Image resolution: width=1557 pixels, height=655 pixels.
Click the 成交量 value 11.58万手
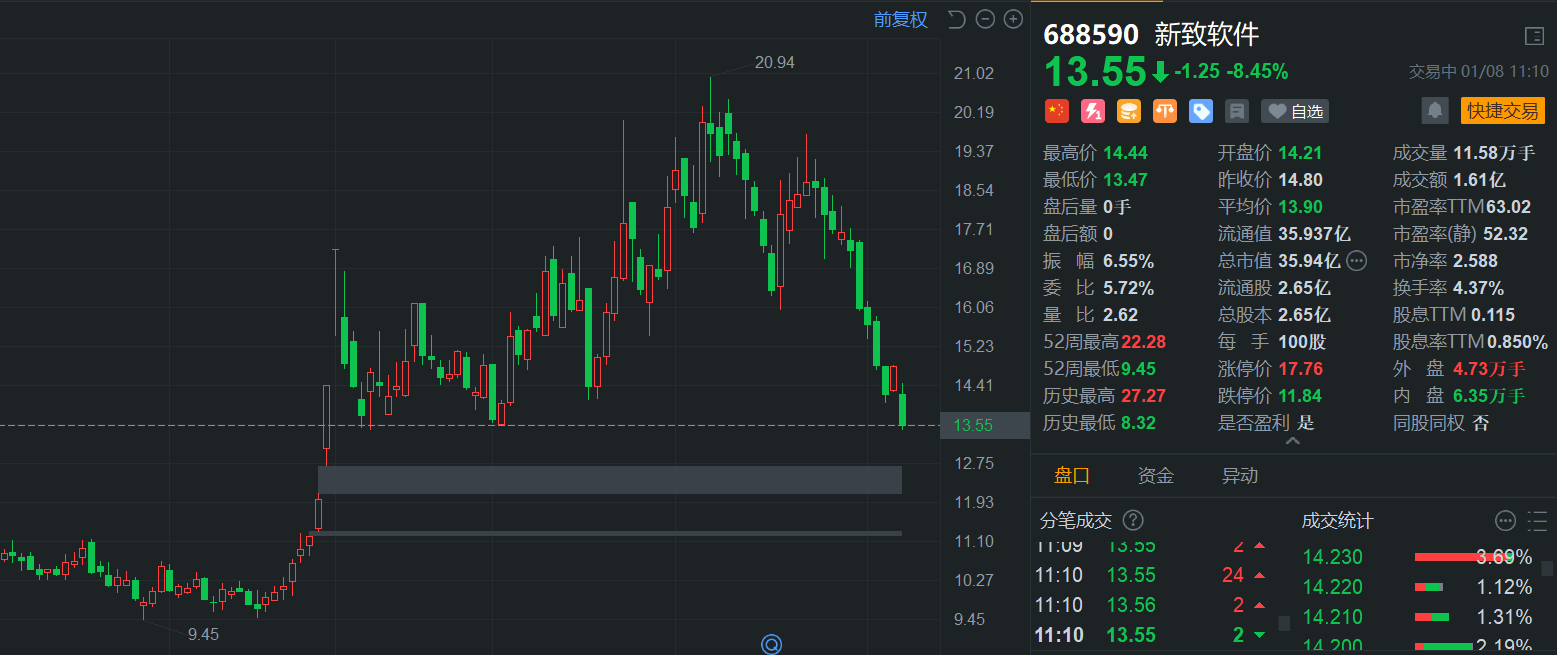click(1493, 153)
